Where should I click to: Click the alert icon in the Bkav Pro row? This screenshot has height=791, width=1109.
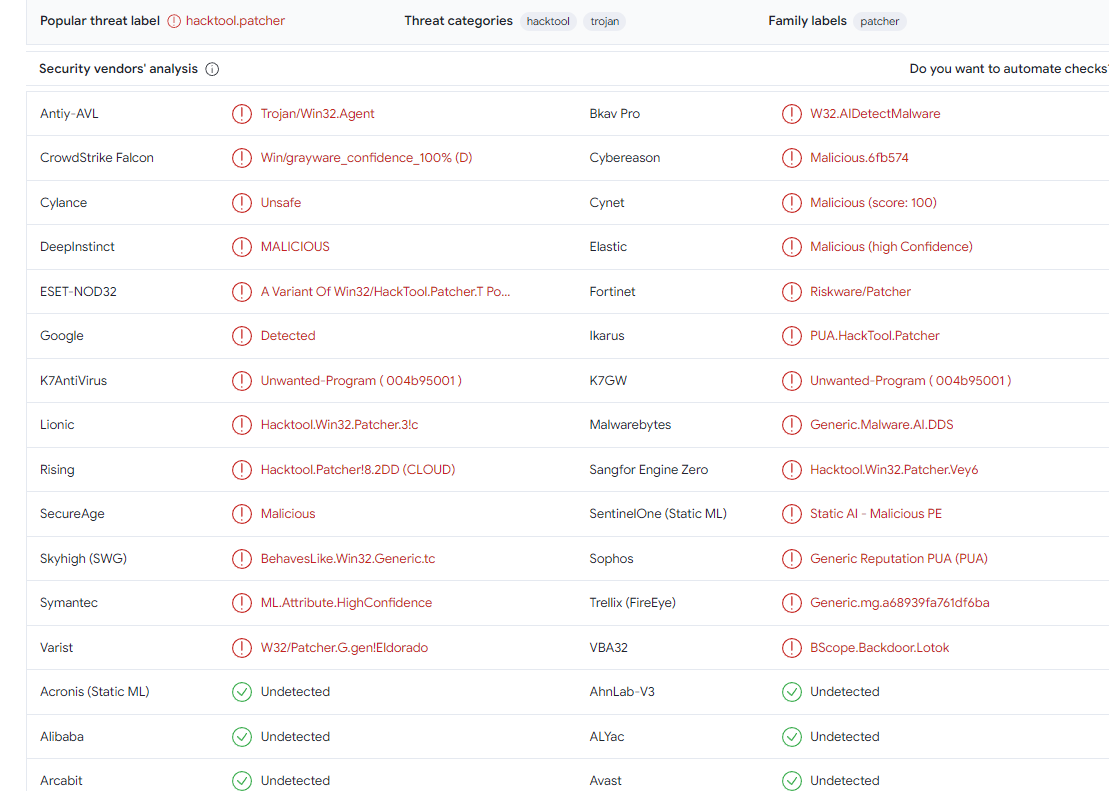(x=791, y=114)
